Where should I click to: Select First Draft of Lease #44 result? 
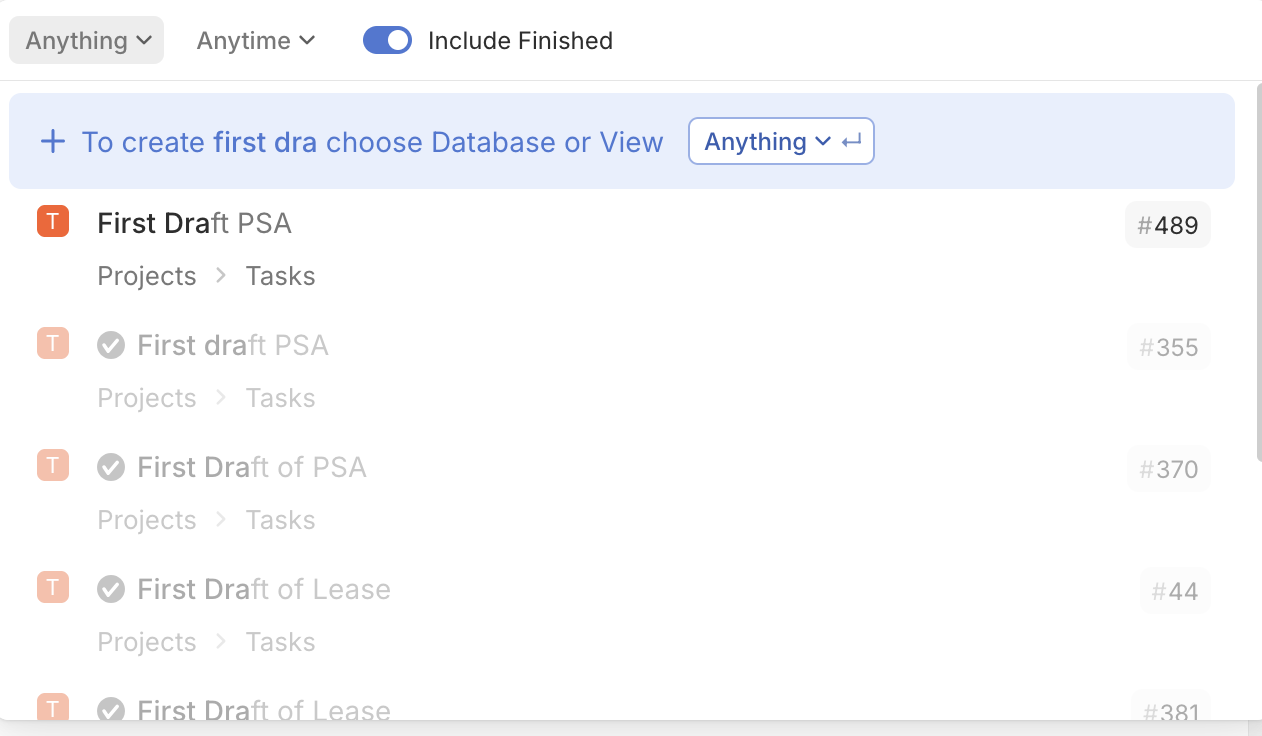622,615
